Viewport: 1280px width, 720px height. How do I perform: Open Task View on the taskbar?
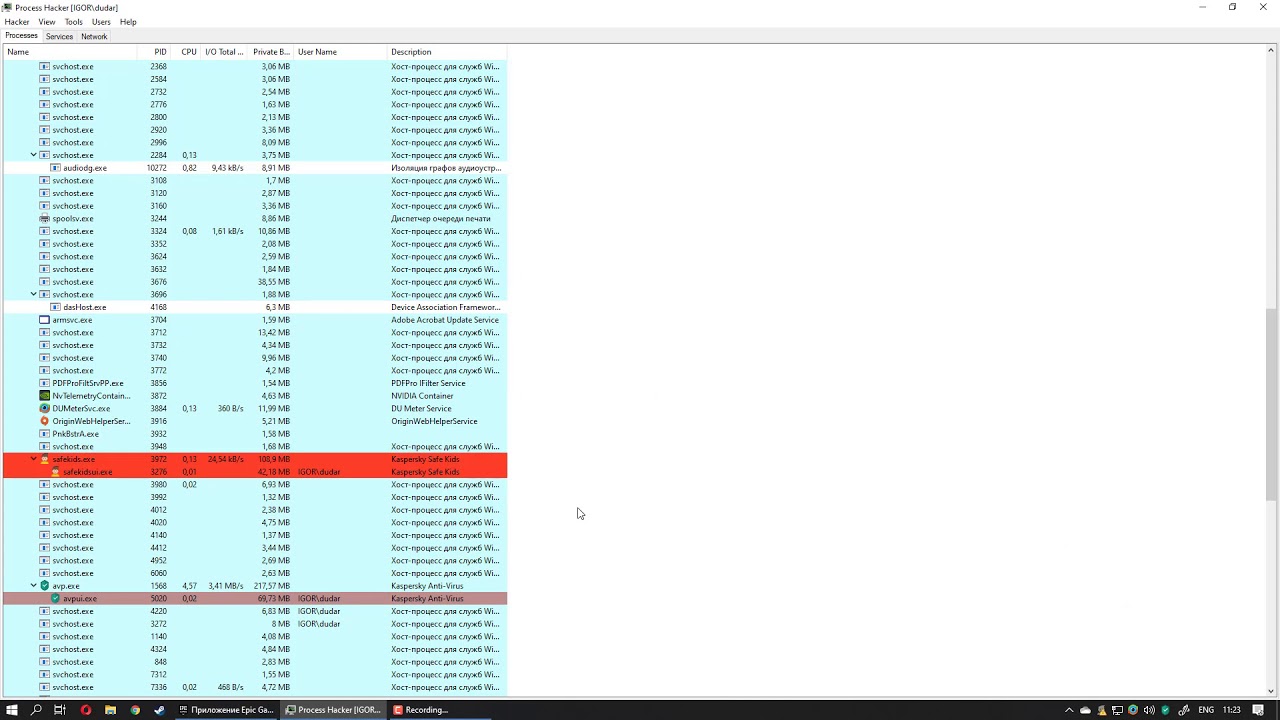pos(60,710)
